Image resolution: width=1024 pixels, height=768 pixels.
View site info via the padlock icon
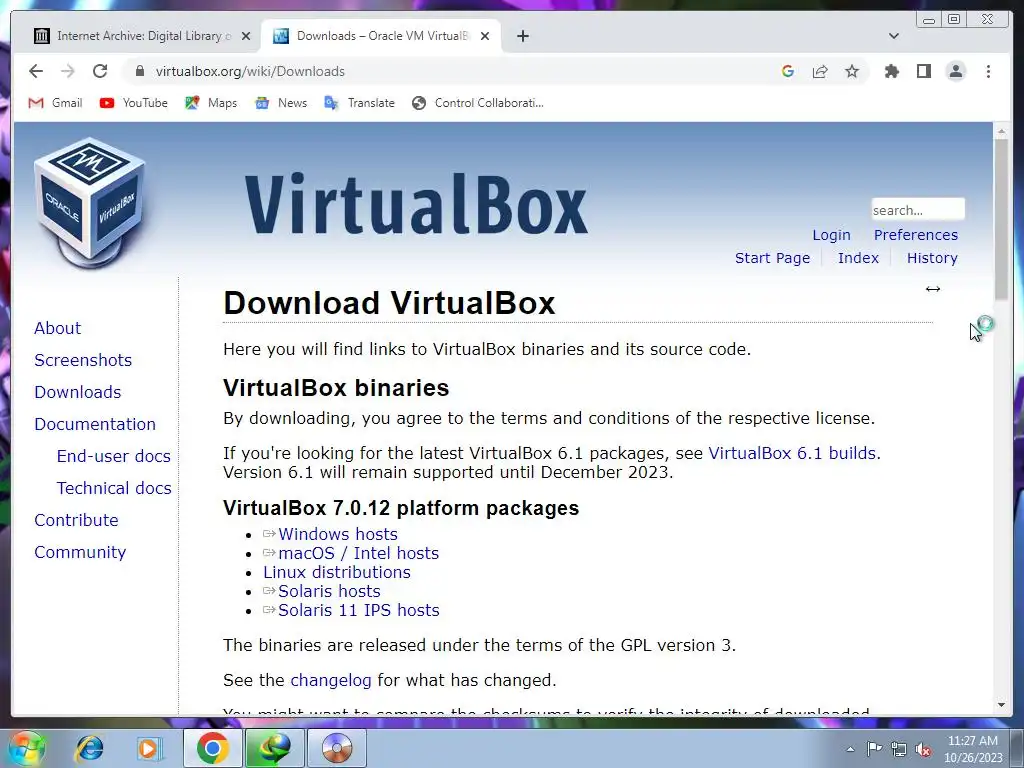[139, 71]
